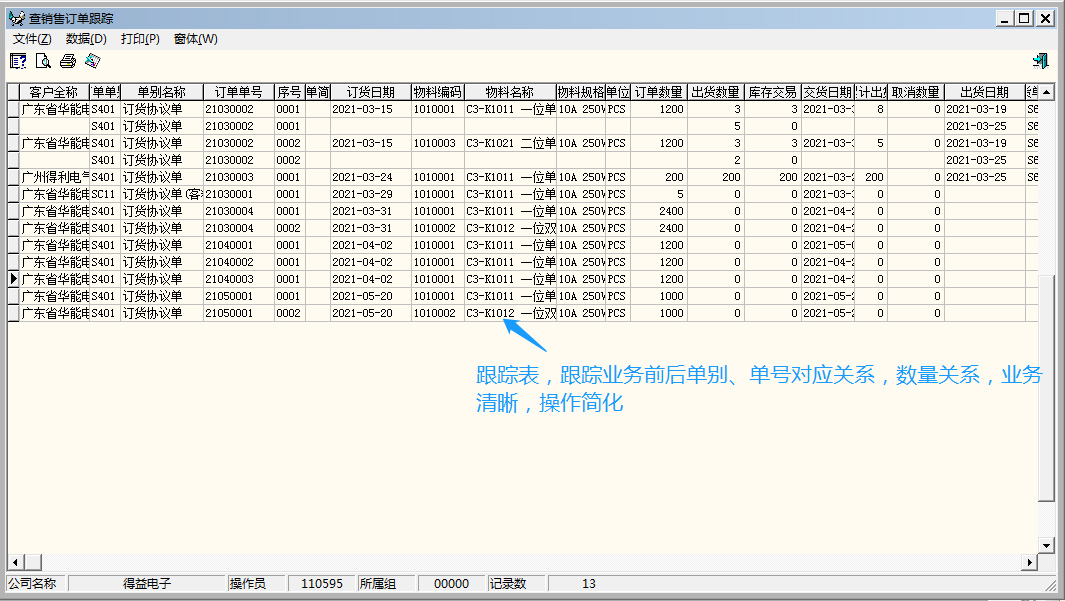Click the vertical scrollbar down arrow
The image size is (1065, 601).
tap(1047, 545)
